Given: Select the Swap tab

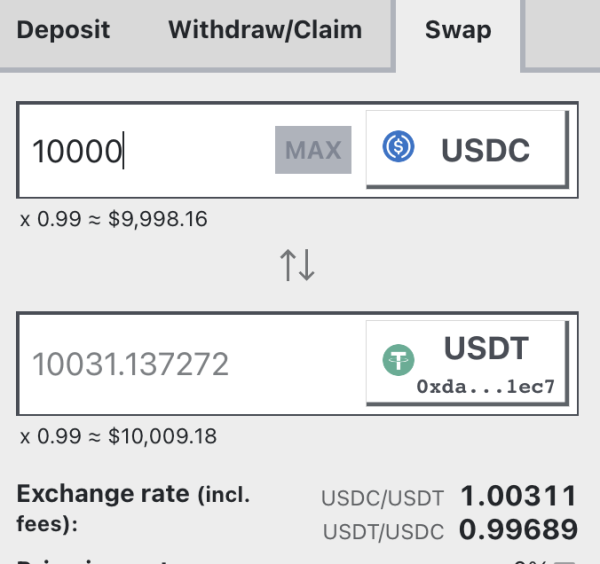Looking at the screenshot, I should tap(458, 29).
